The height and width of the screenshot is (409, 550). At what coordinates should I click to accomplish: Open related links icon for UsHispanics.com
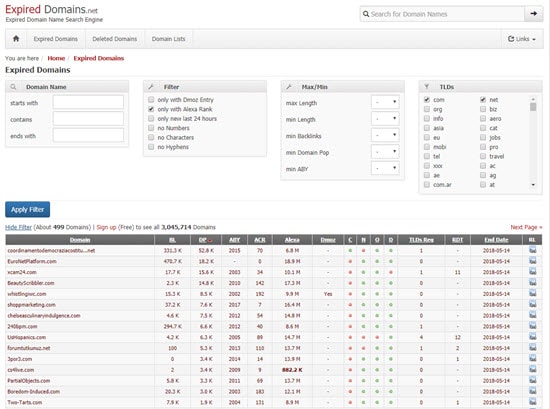point(532,337)
